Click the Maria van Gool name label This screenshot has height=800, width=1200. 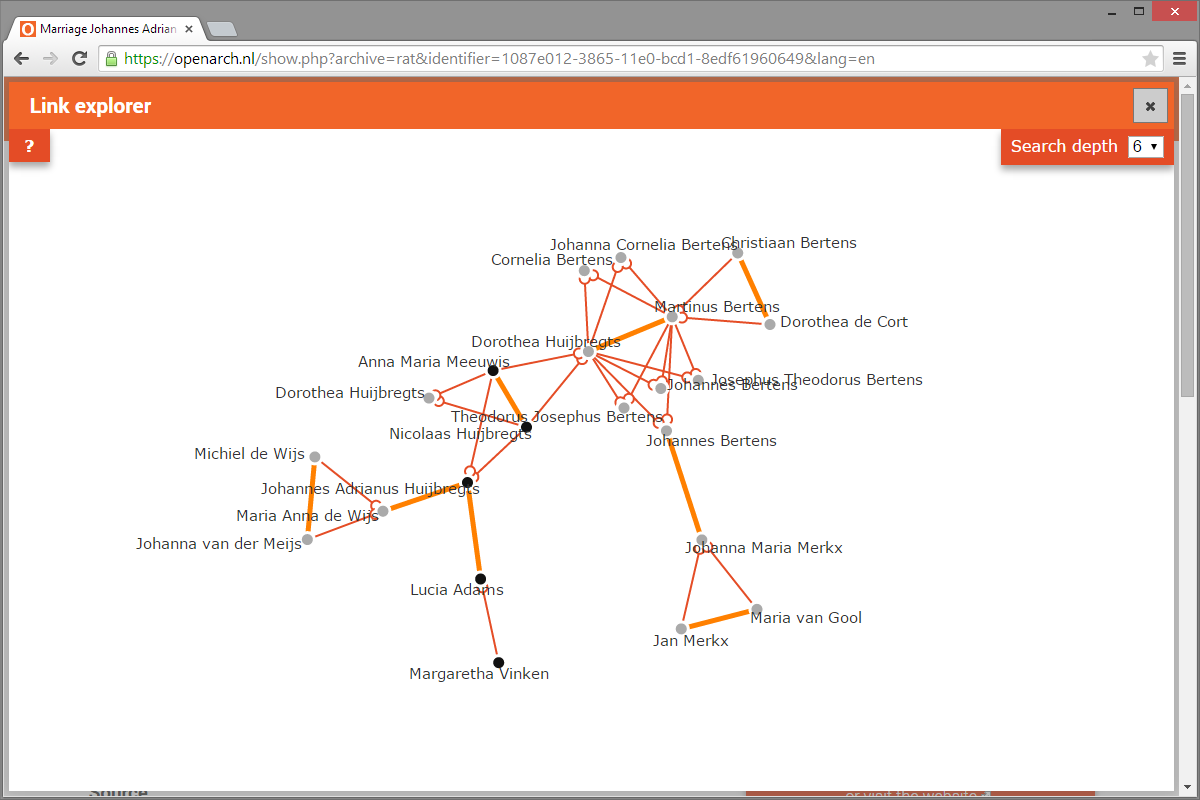pos(806,618)
